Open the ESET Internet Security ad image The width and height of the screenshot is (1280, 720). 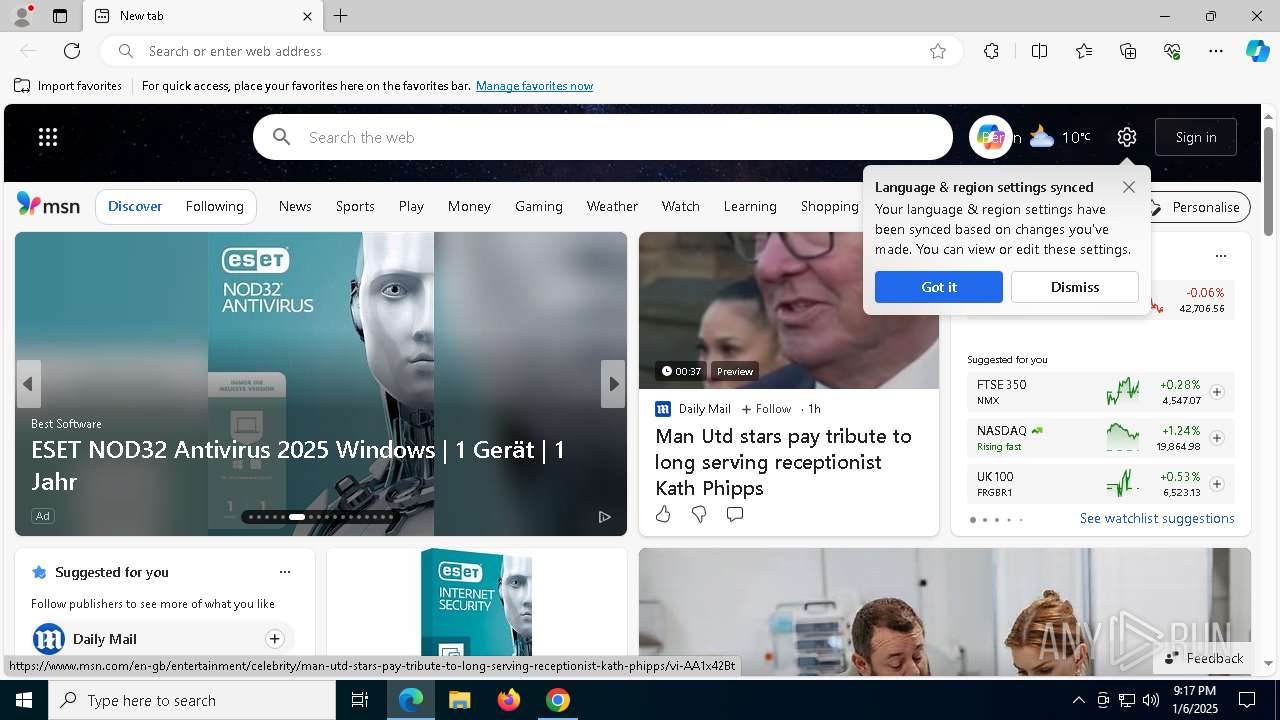click(x=477, y=602)
